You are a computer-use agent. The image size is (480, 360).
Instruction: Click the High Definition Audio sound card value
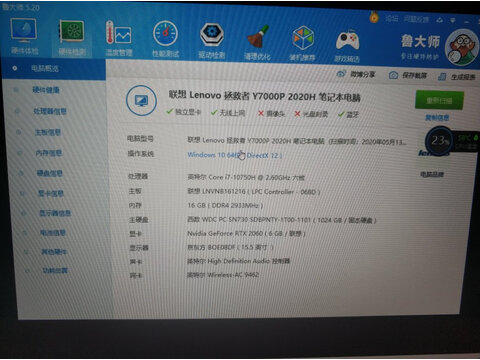click(x=238, y=261)
